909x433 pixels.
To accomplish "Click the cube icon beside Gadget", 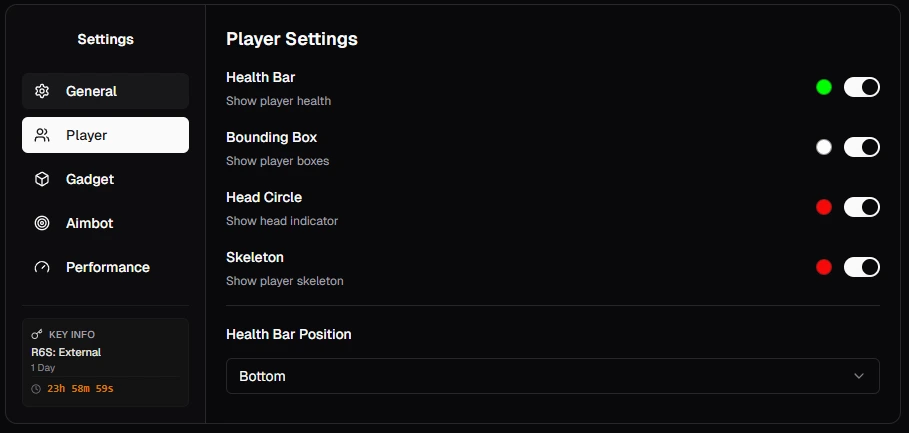I will 42,179.
